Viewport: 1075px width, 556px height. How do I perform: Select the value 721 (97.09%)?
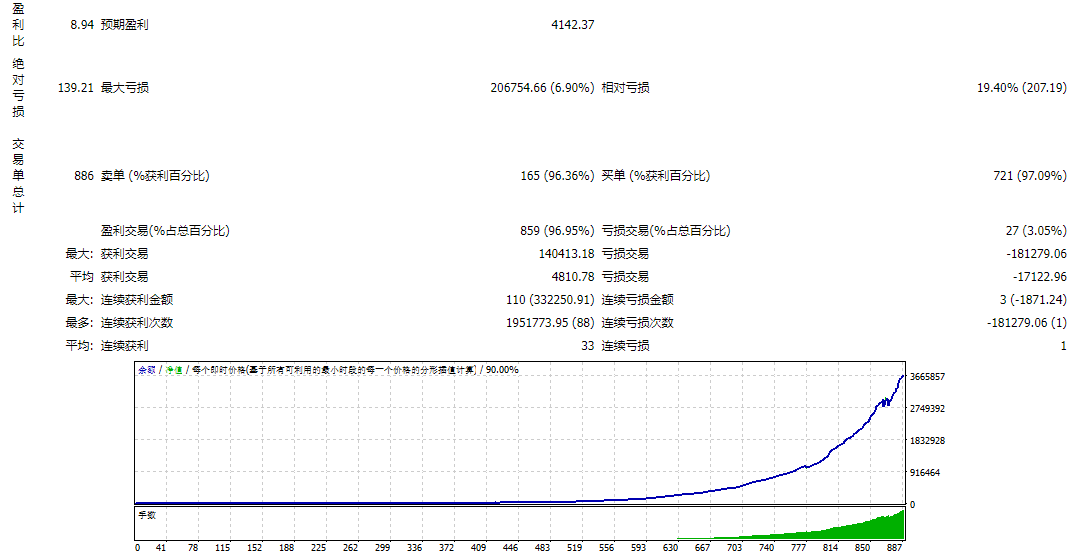[x=1030, y=176]
